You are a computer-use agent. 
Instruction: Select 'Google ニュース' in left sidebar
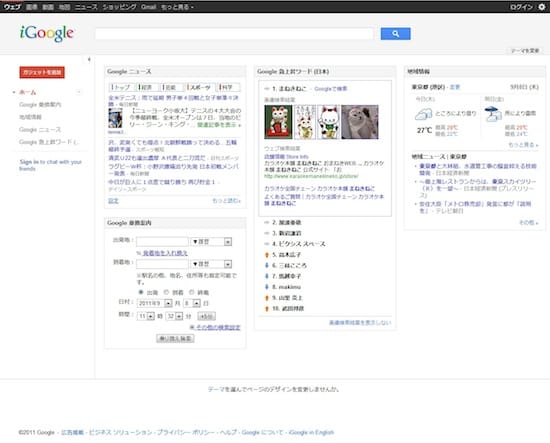[x=40, y=129]
